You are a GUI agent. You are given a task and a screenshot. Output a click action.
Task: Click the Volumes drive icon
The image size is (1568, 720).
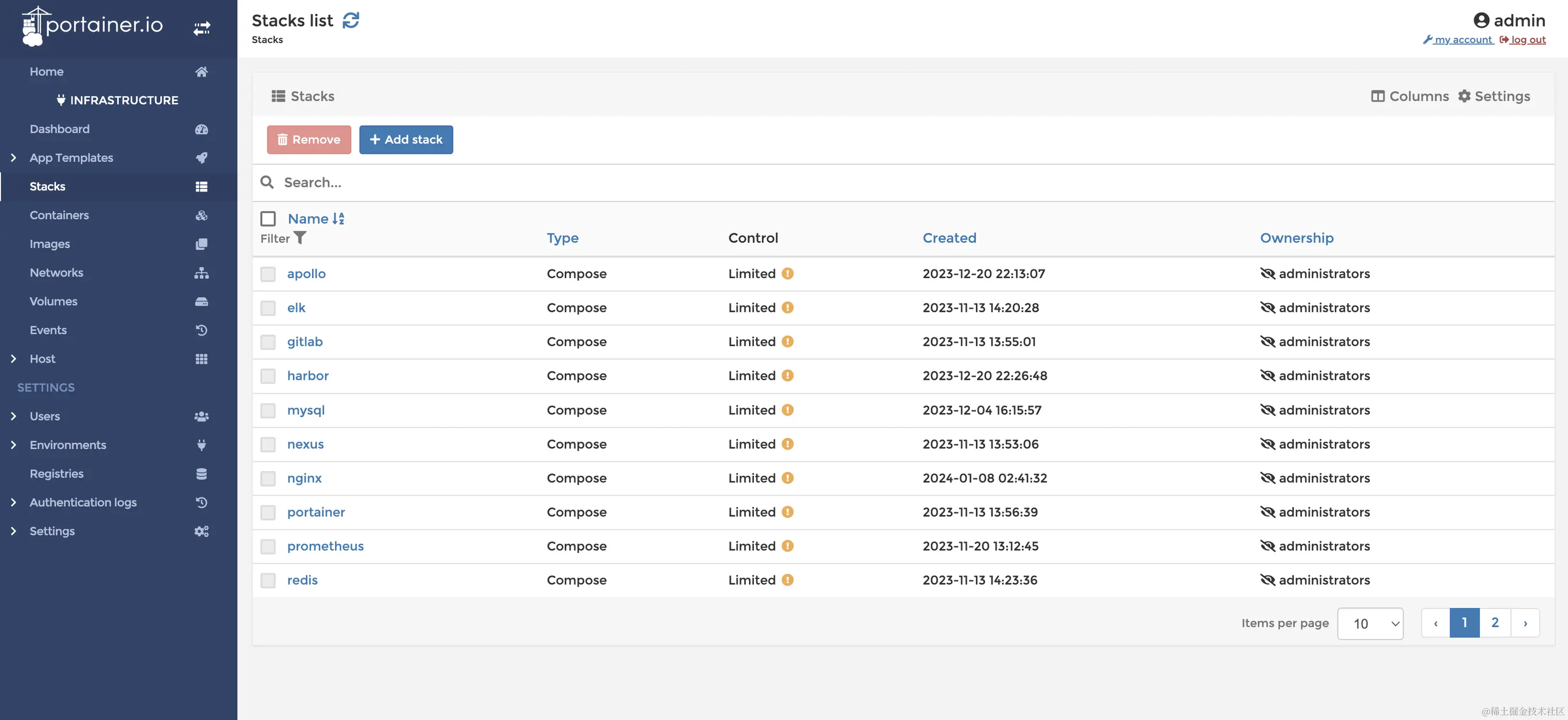pos(202,301)
